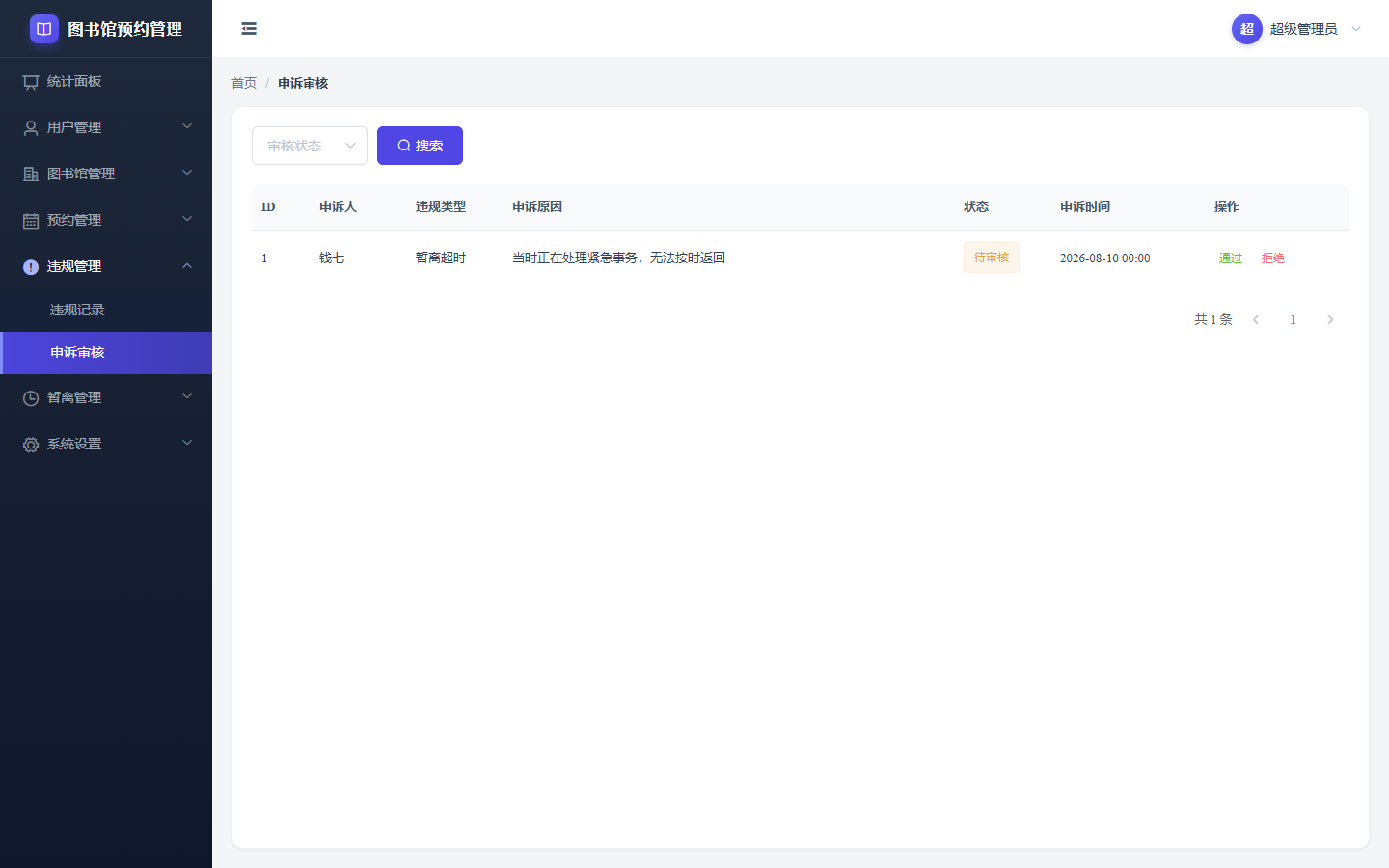Image resolution: width=1389 pixels, height=868 pixels.
Task: Click the 共 1 条 total count
Action: tap(1213, 319)
